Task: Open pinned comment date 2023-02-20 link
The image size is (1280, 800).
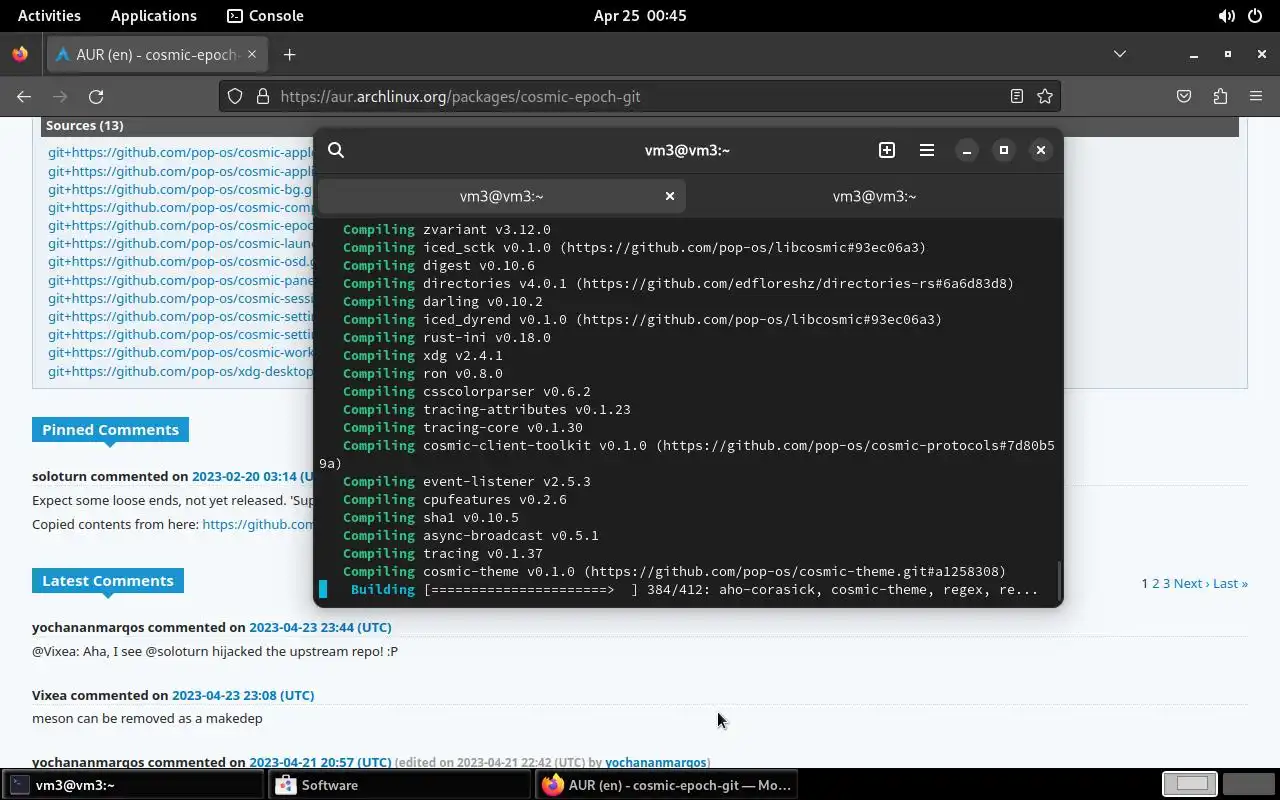Action: click(x=252, y=476)
